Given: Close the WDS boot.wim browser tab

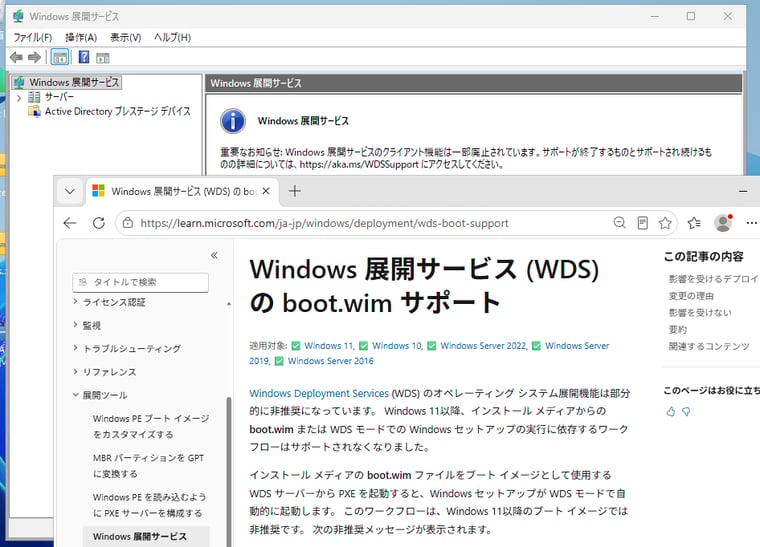Looking at the screenshot, I should tap(266, 191).
